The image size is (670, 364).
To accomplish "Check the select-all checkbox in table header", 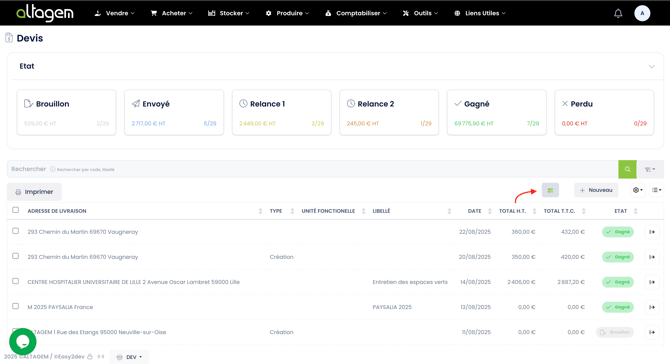I will pyautogui.click(x=16, y=210).
